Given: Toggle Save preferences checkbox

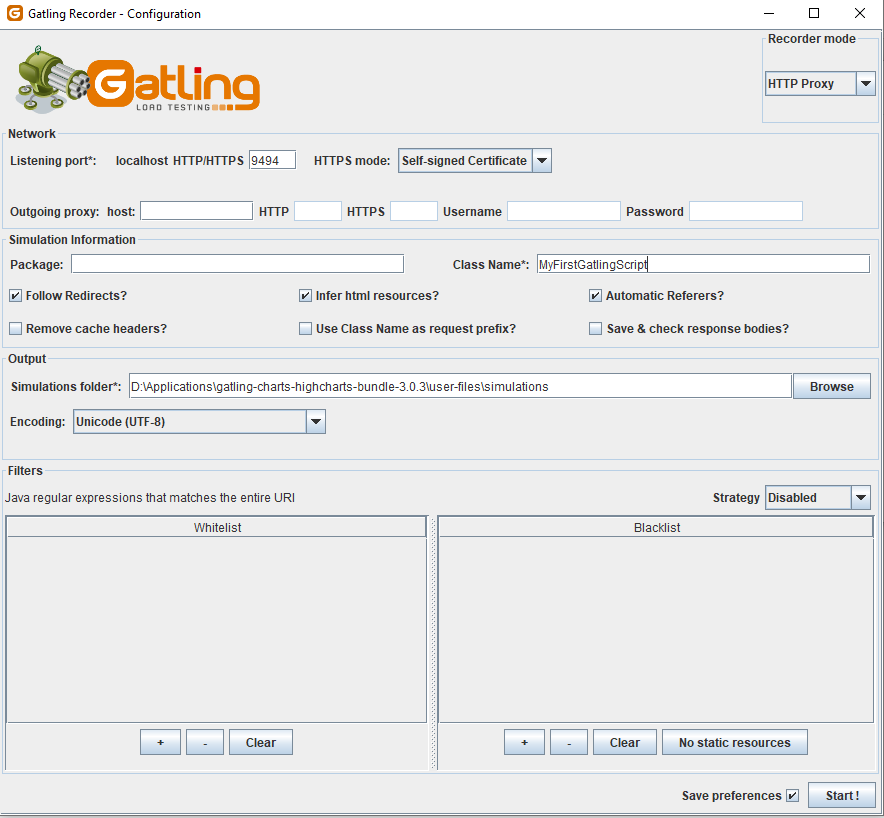Looking at the screenshot, I should click(x=793, y=795).
